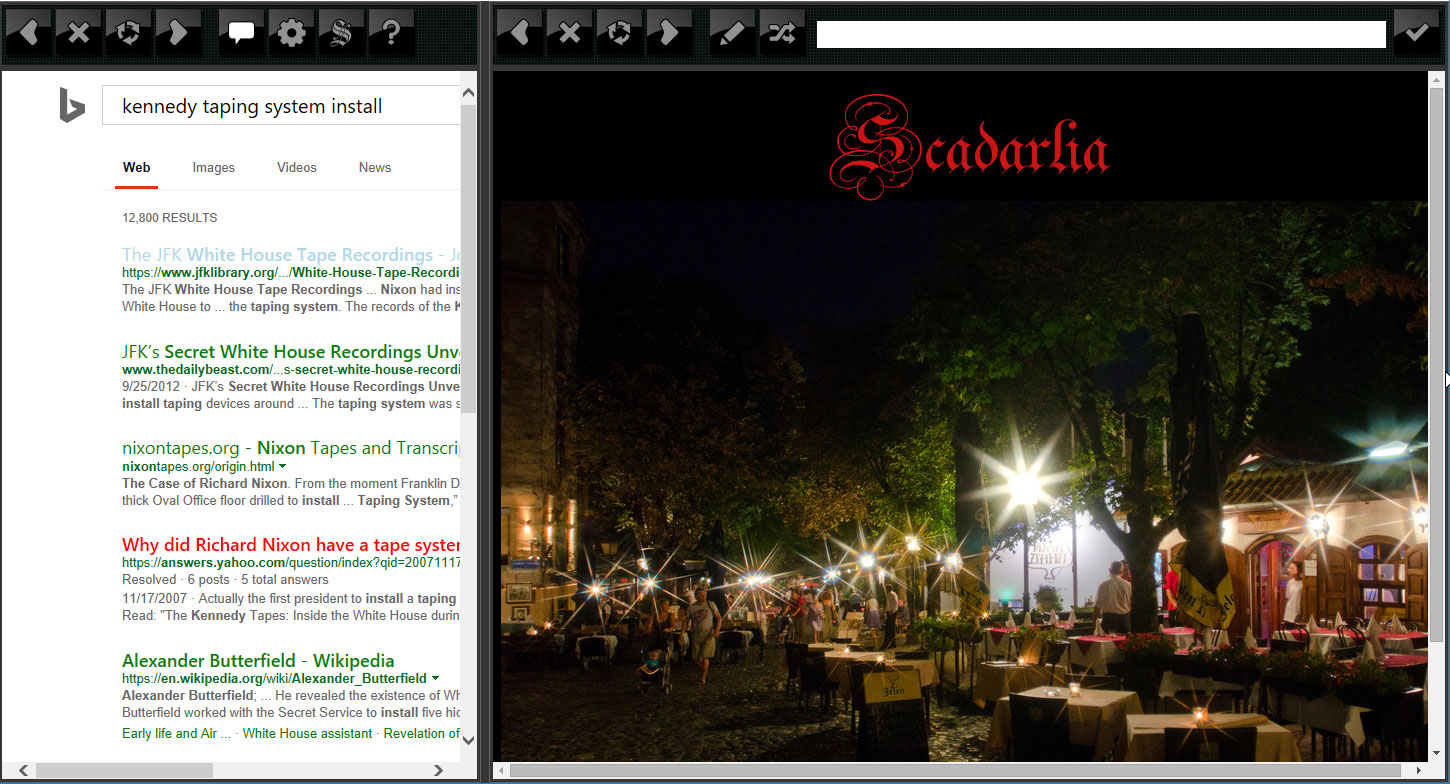Reload the left search pane
Image resolution: width=1450 pixels, height=784 pixels.
click(x=129, y=33)
